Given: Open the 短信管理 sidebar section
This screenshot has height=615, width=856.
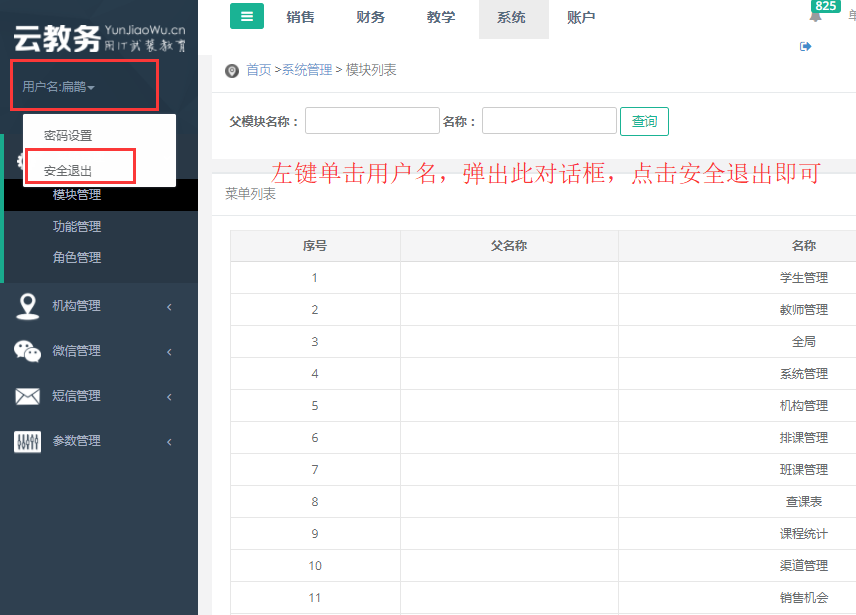Looking at the screenshot, I should (x=76, y=396).
